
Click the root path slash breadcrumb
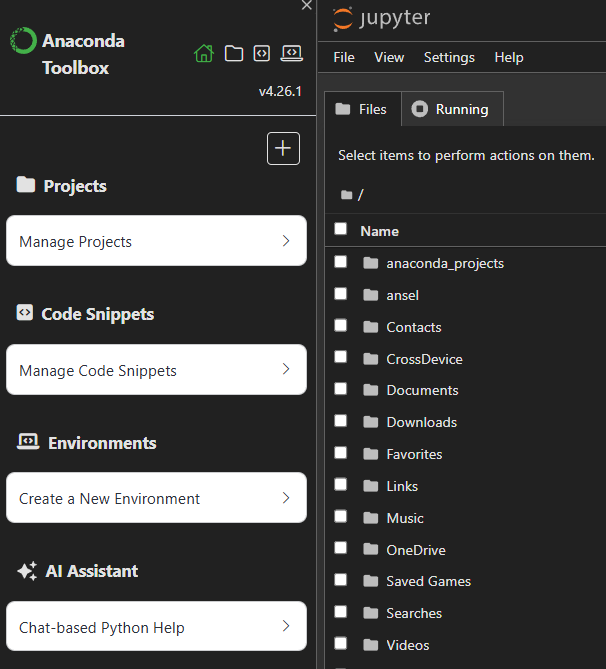pyautogui.click(x=361, y=195)
